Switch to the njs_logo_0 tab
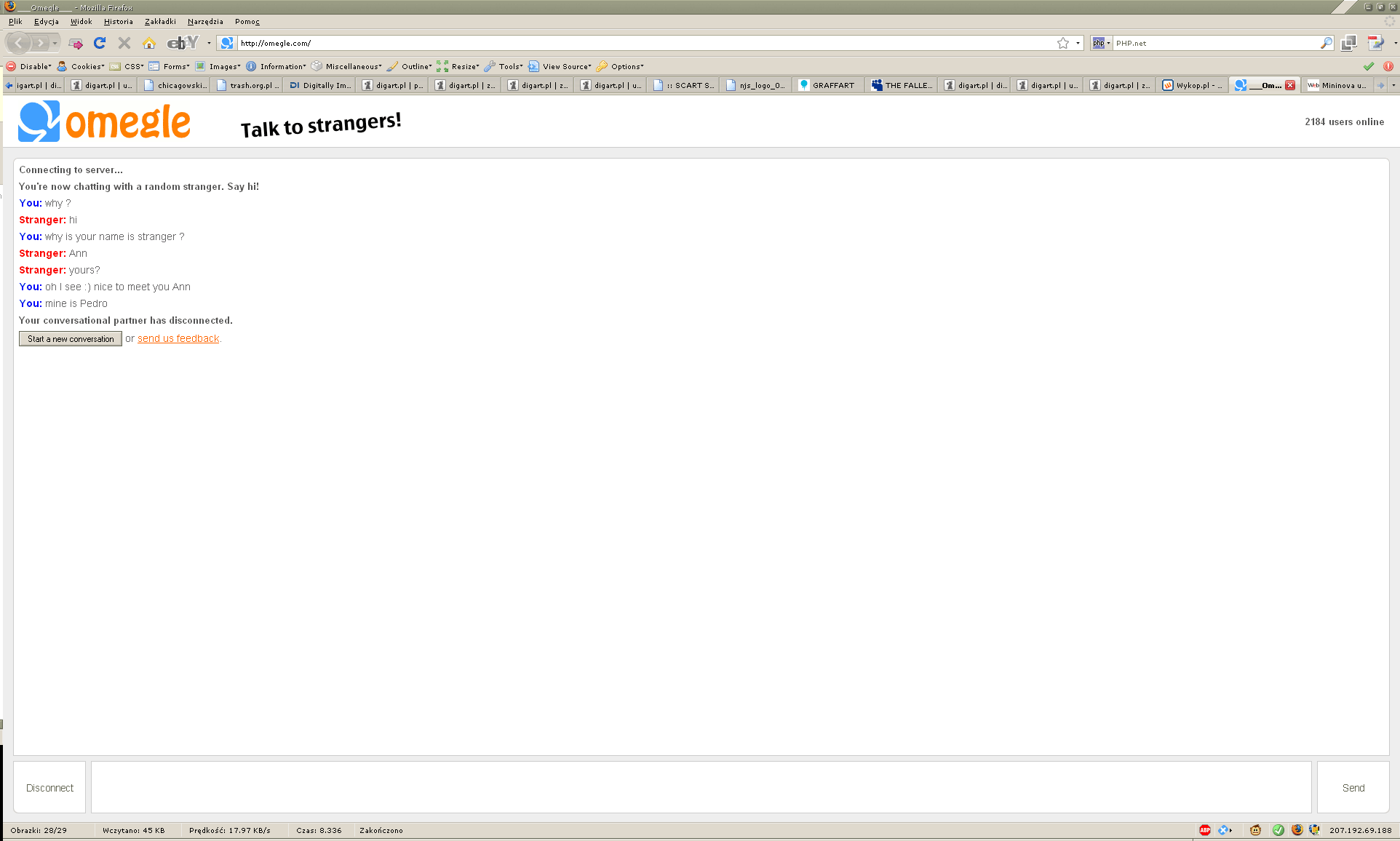 click(x=757, y=85)
